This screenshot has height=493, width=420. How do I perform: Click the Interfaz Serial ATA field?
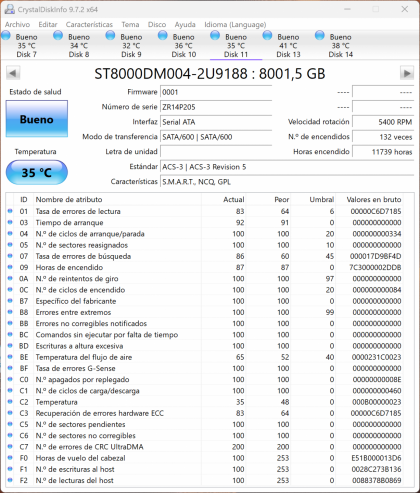[216, 122]
